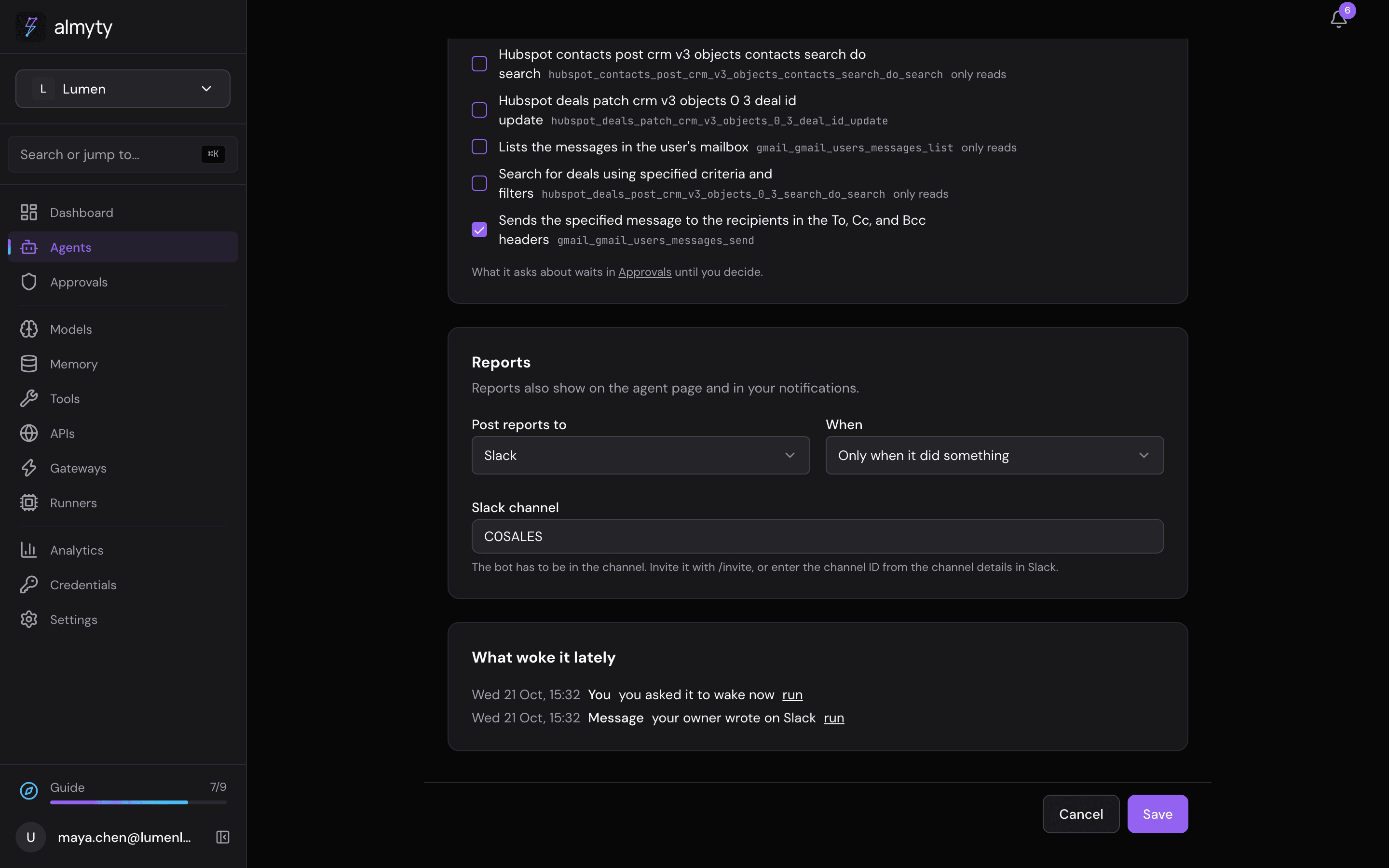
Task: Click the almyty lightning logo icon
Action: point(30,27)
